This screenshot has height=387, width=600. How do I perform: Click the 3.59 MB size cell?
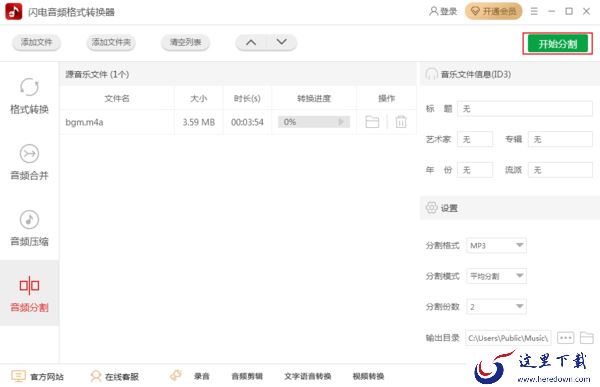point(199,122)
